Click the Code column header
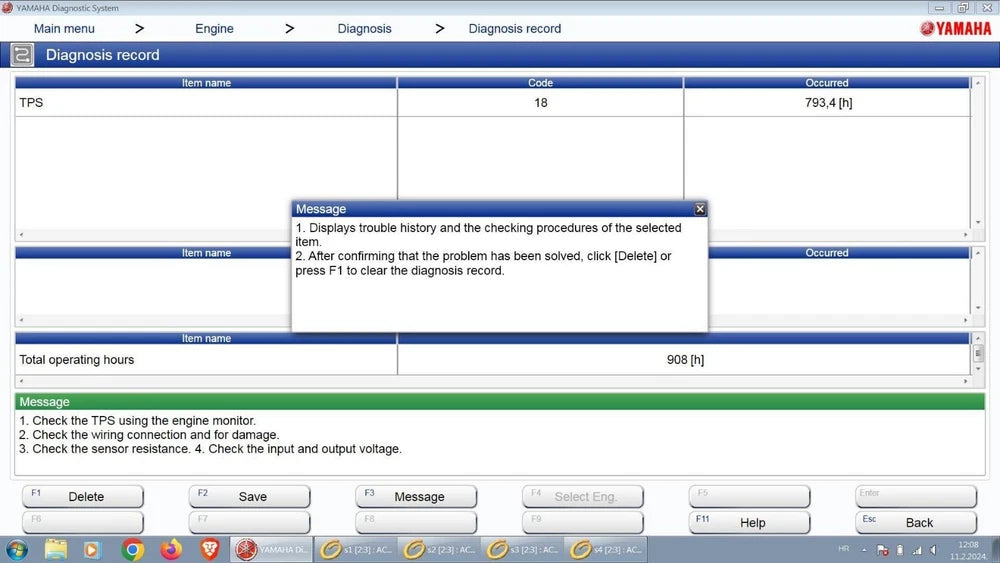1000x563 pixels. [540, 83]
